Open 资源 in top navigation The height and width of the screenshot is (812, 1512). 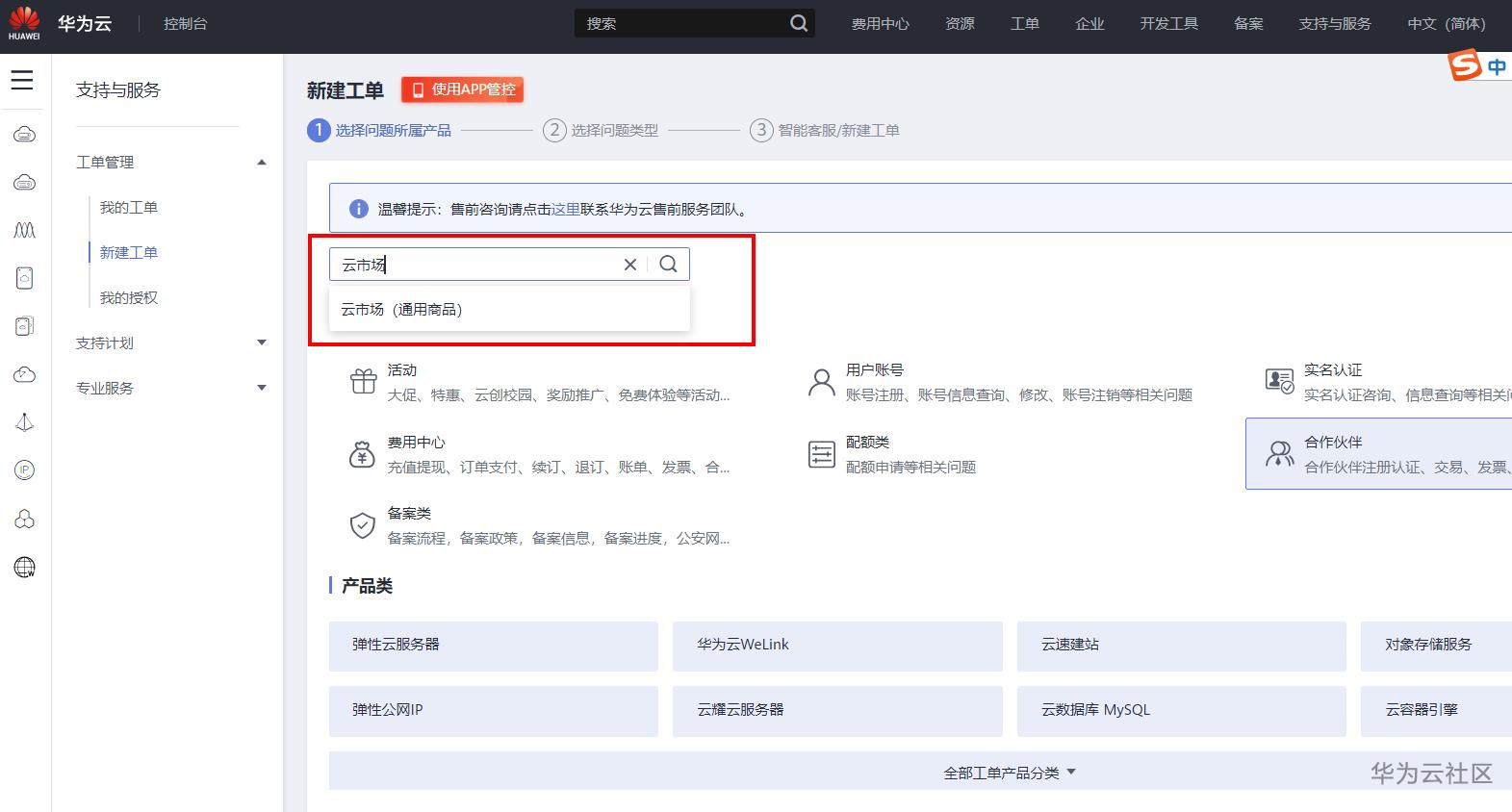coord(960,23)
